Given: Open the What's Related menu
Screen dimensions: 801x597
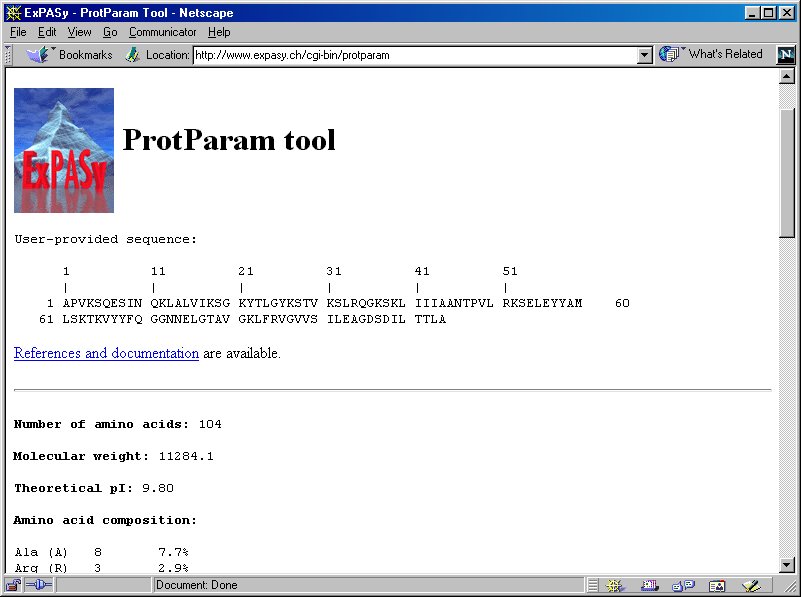Looking at the screenshot, I should pyautogui.click(x=711, y=54).
